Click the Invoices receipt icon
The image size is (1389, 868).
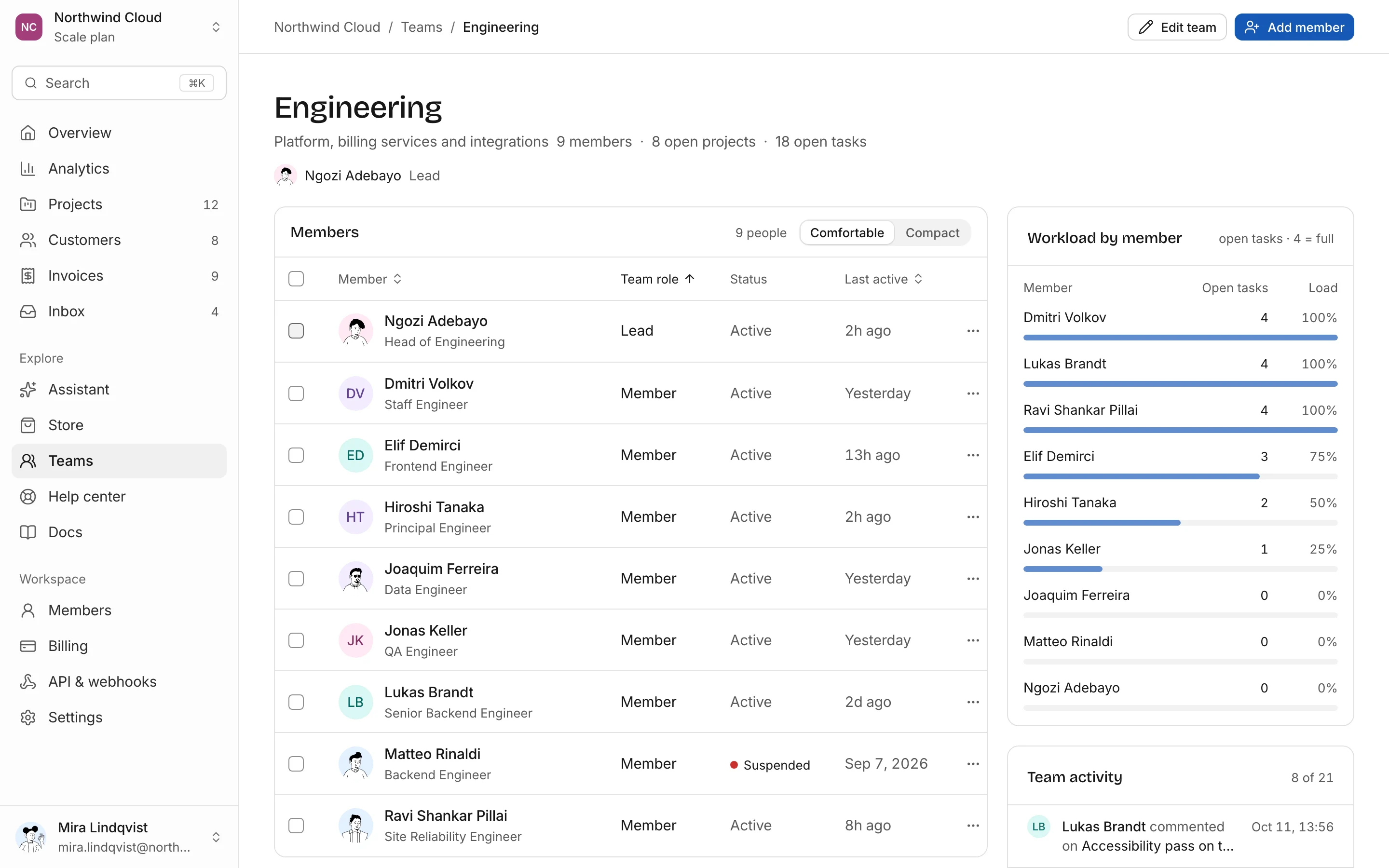tap(27, 275)
